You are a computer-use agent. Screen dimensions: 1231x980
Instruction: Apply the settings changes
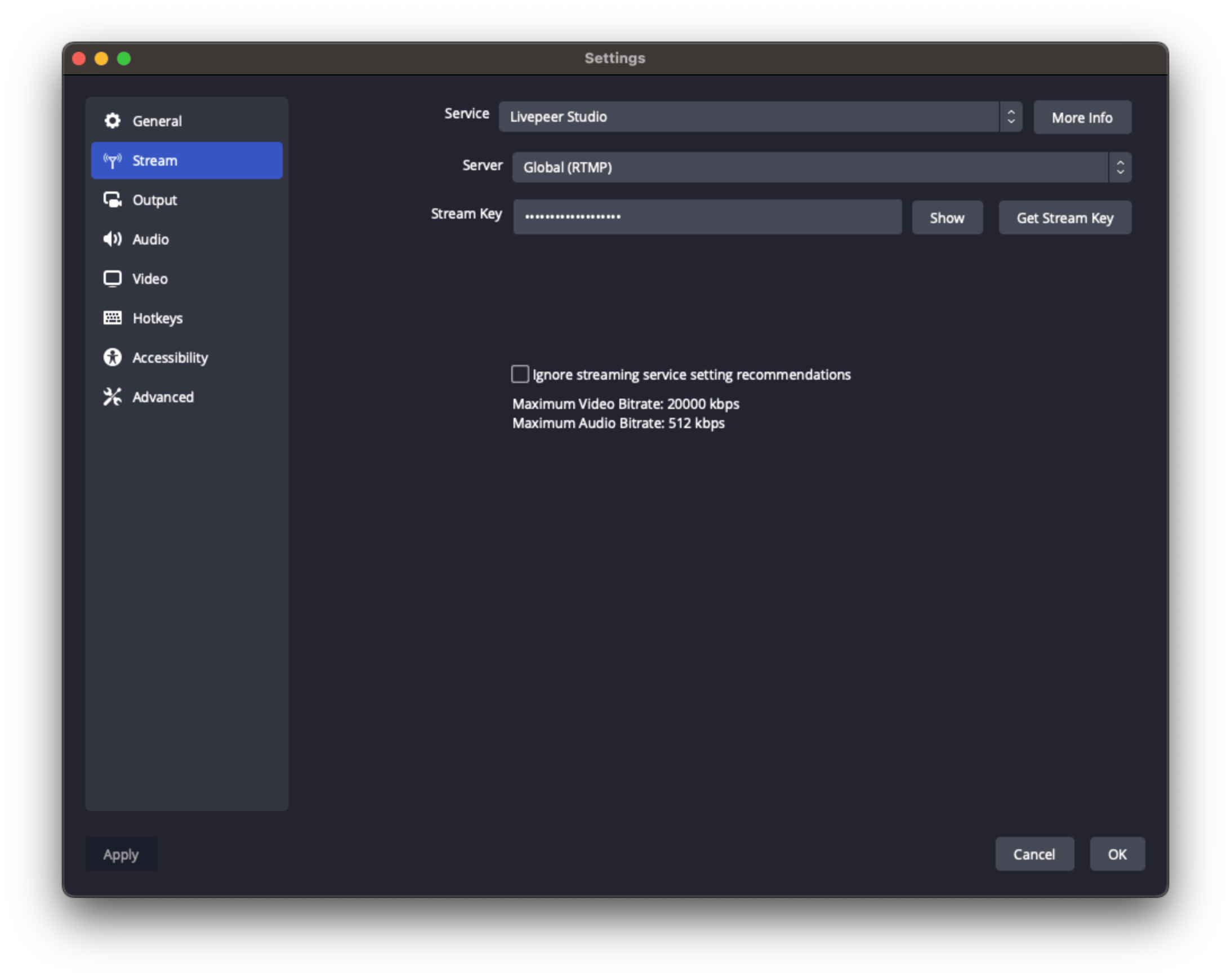(121, 854)
